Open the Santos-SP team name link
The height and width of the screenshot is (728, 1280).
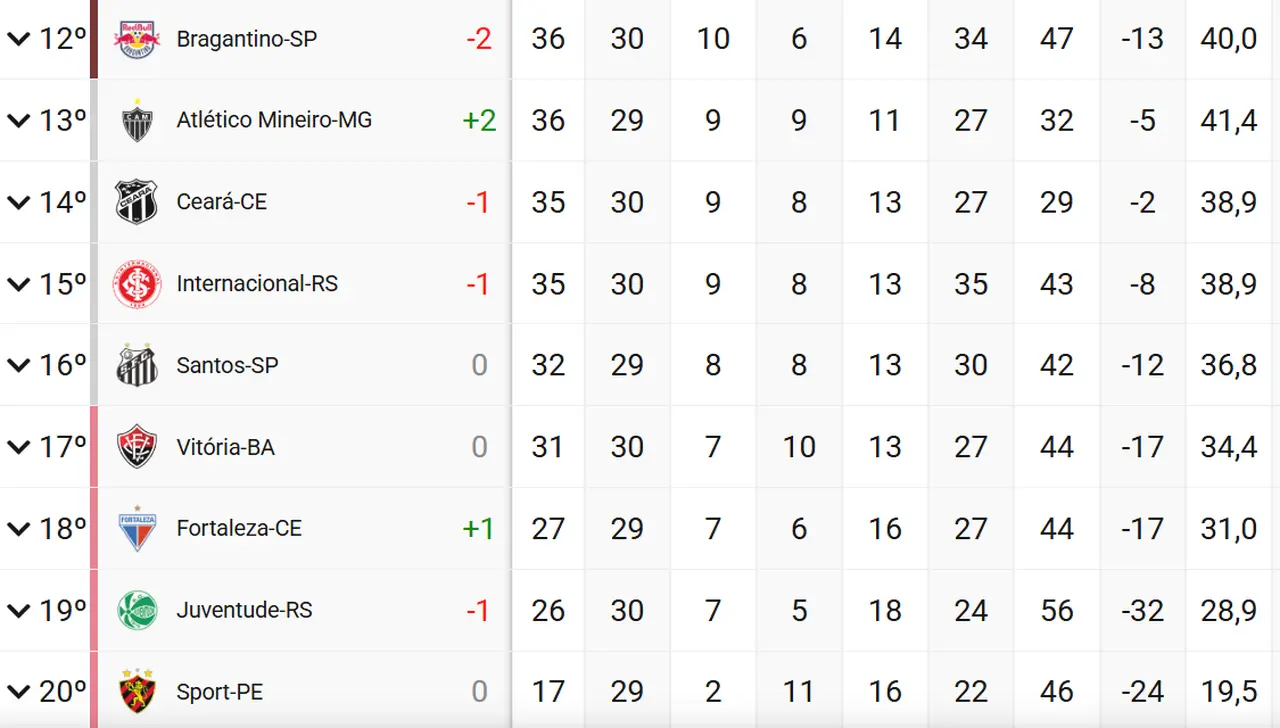(x=227, y=365)
